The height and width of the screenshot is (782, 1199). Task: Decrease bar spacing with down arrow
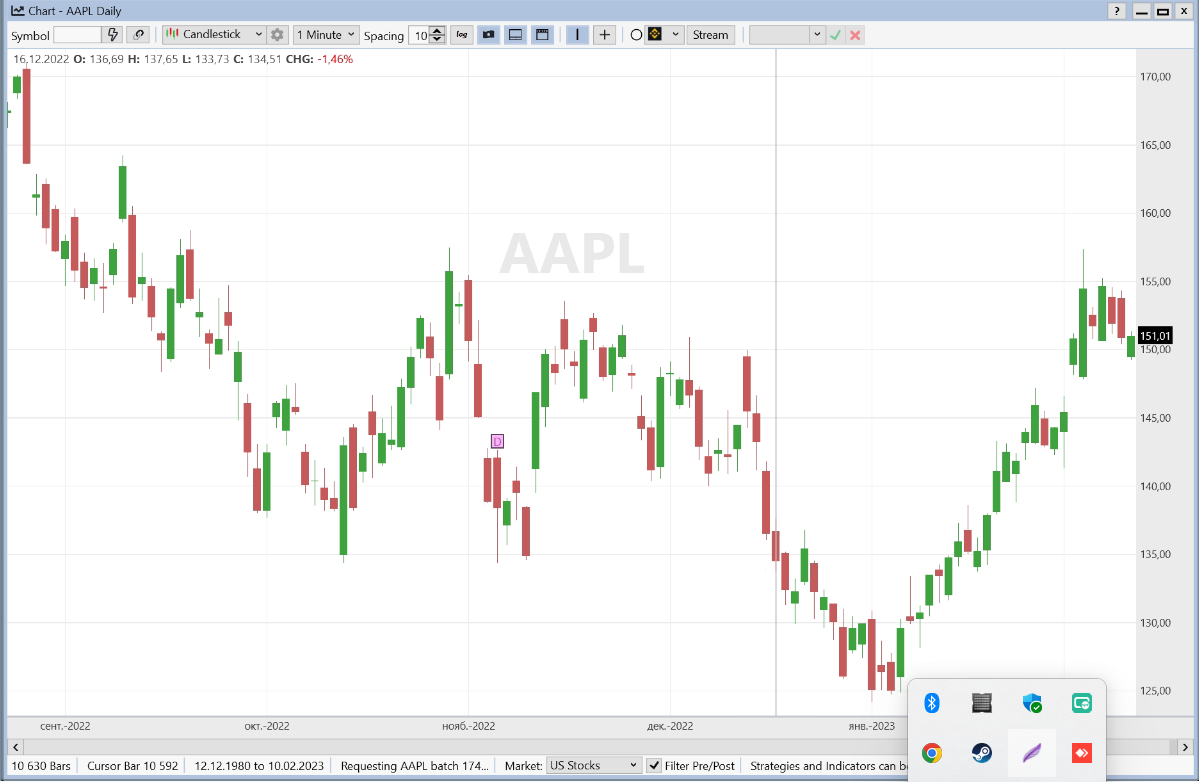point(437,39)
